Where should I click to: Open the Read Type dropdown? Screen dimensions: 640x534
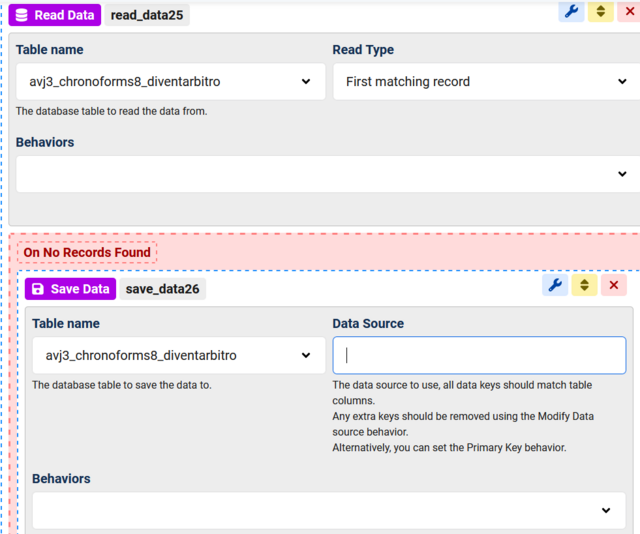click(x=487, y=81)
